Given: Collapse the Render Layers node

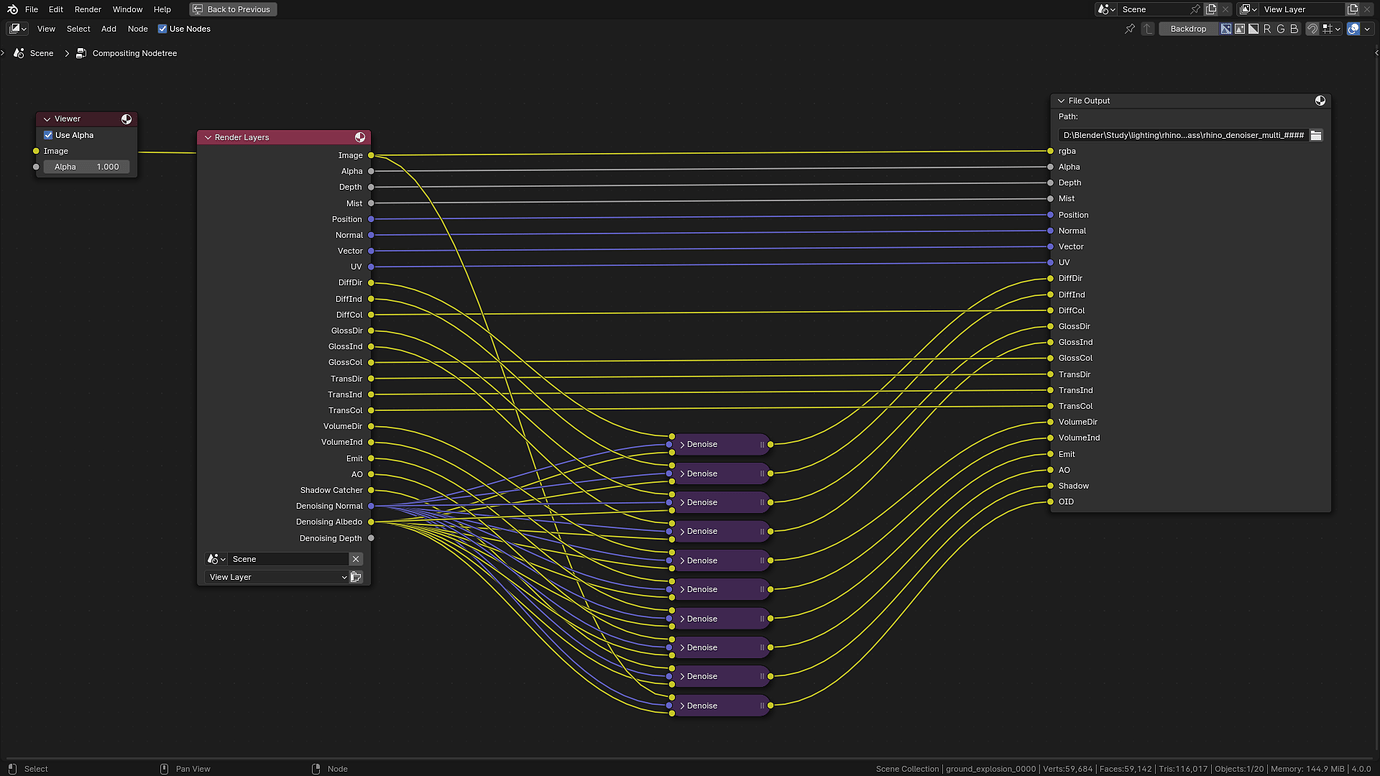Looking at the screenshot, I should click(x=208, y=137).
